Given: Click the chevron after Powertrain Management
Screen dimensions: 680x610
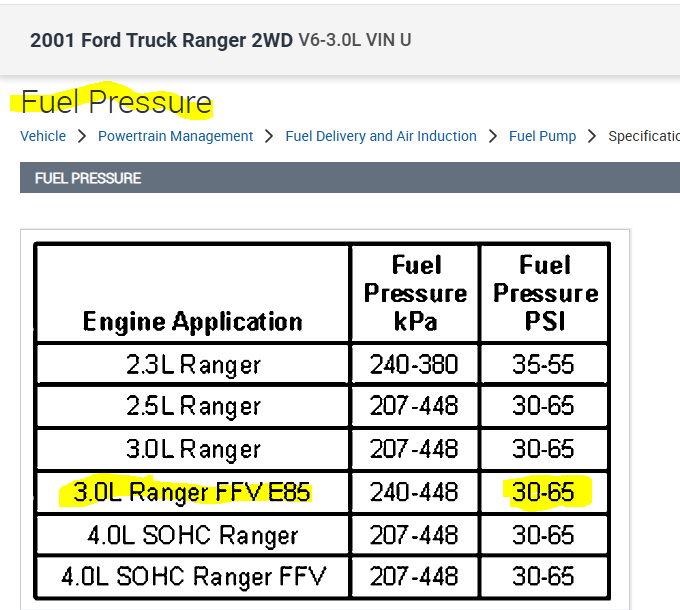Looking at the screenshot, I should [269, 136].
